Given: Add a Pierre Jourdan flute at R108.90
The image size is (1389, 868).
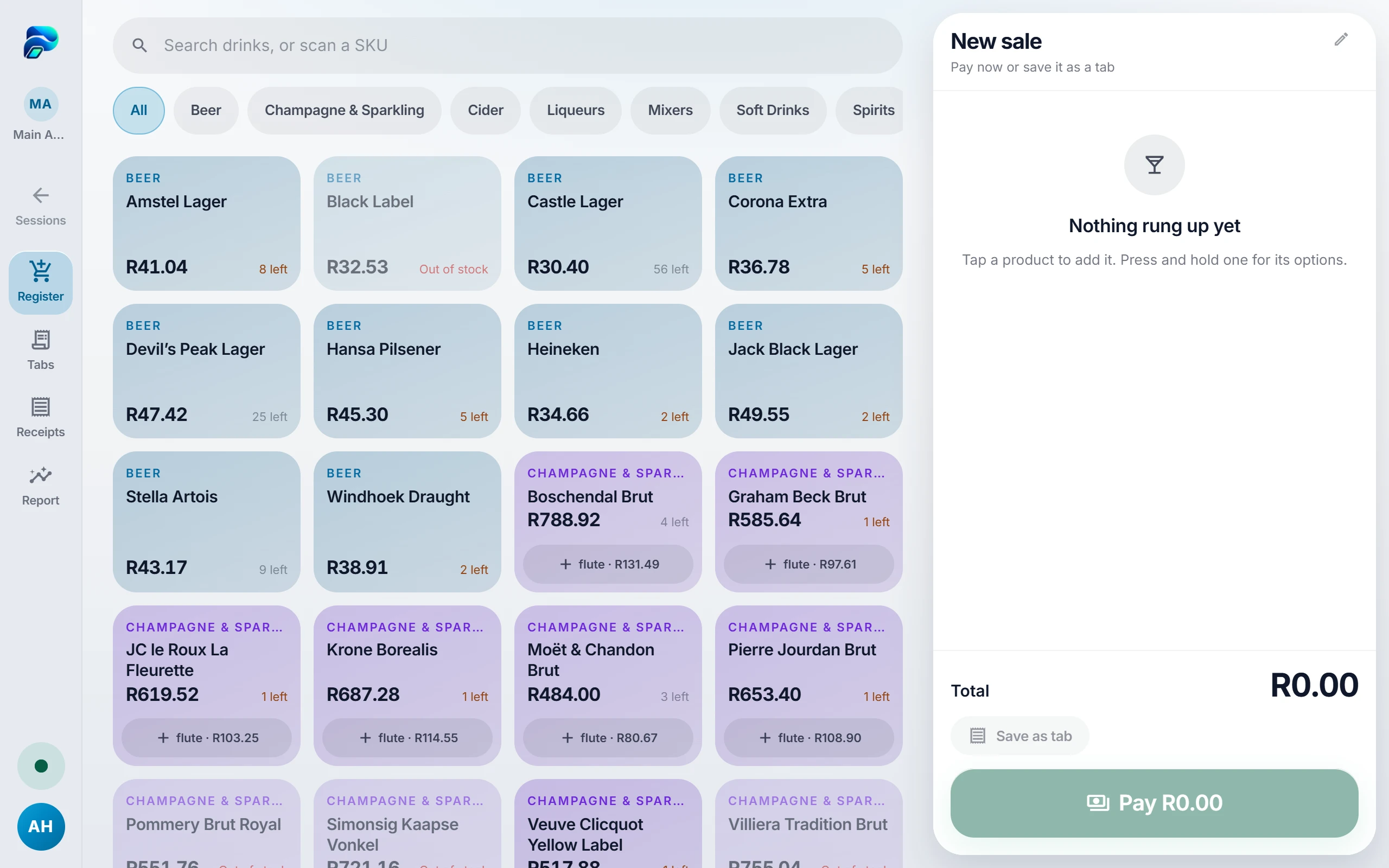Looking at the screenshot, I should 809,738.
